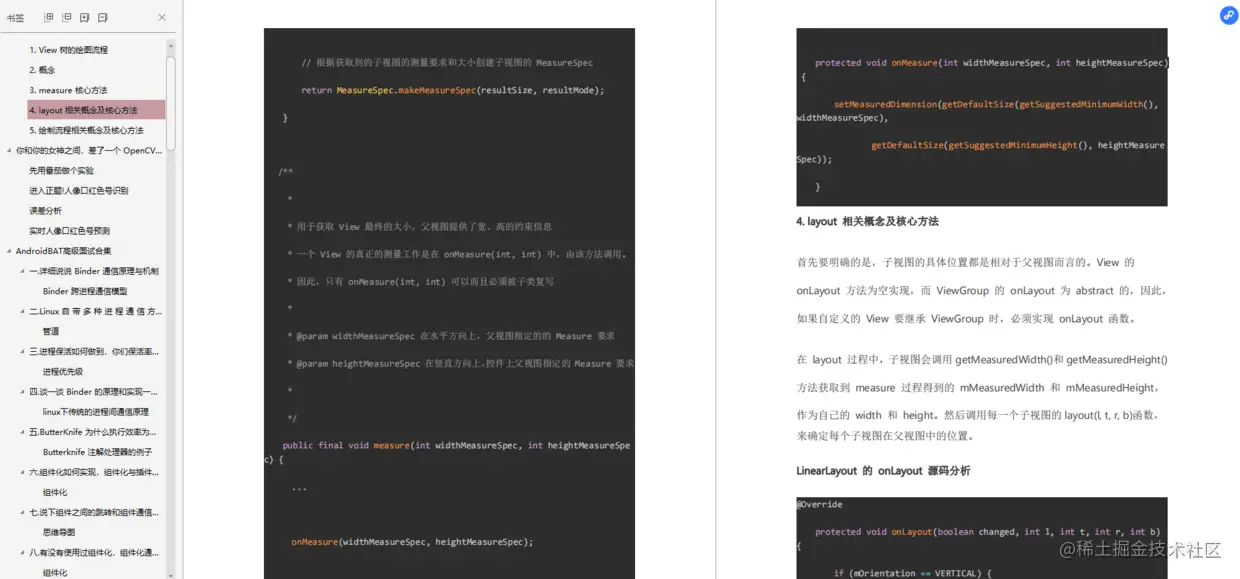Image resolution: width=1240 pixels, height=579 pixels.
Task: Select the 五.ButterKnife 为什么执行效率为 title
Action: (x=93, y=432)
